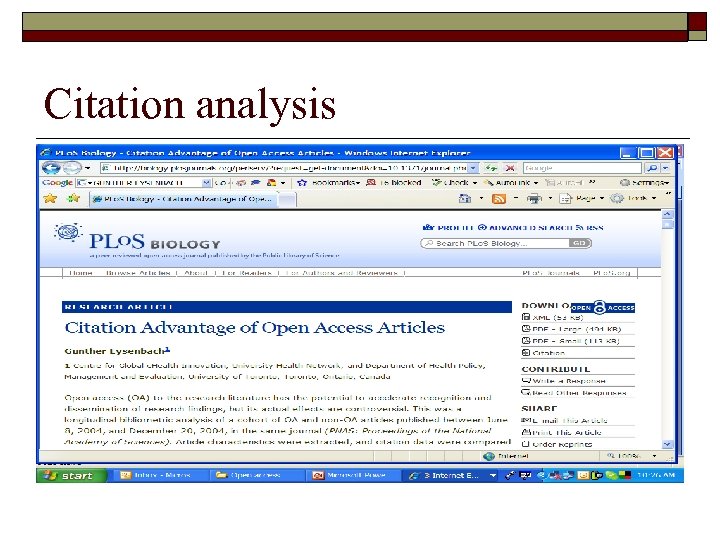This screenshot has width=720, height=540.
Task: Click the Search PLoS Biology field
Action: [495, 243]
